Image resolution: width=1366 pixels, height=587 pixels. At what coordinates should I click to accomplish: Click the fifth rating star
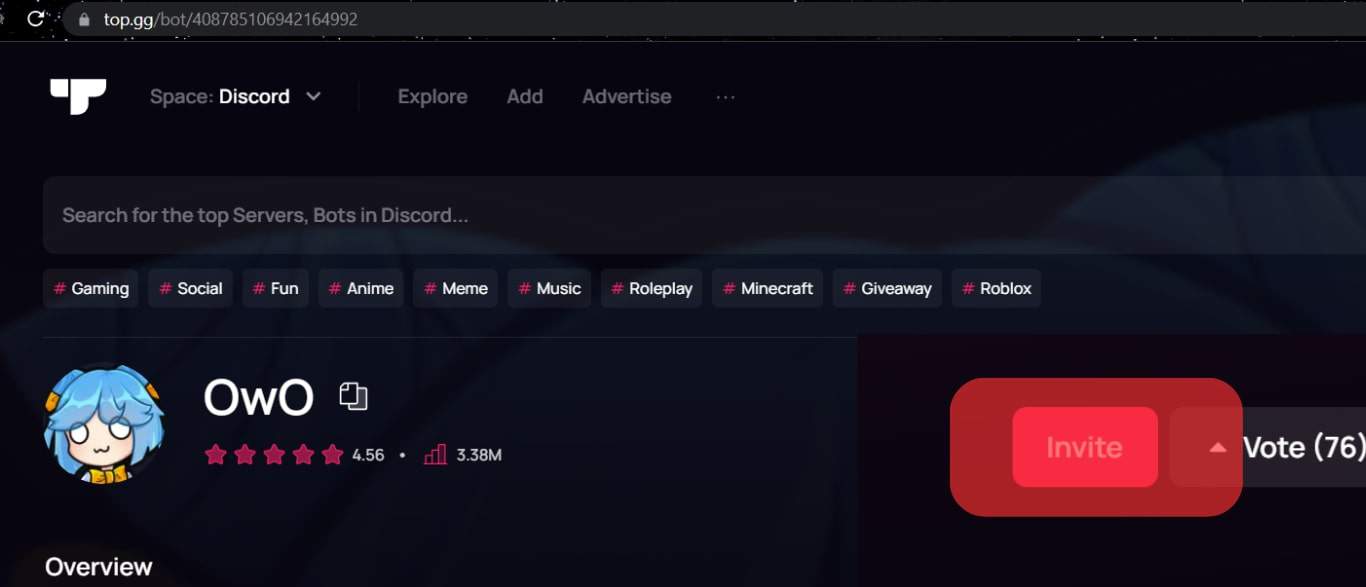pyautogui.click(x=331, y=453)
